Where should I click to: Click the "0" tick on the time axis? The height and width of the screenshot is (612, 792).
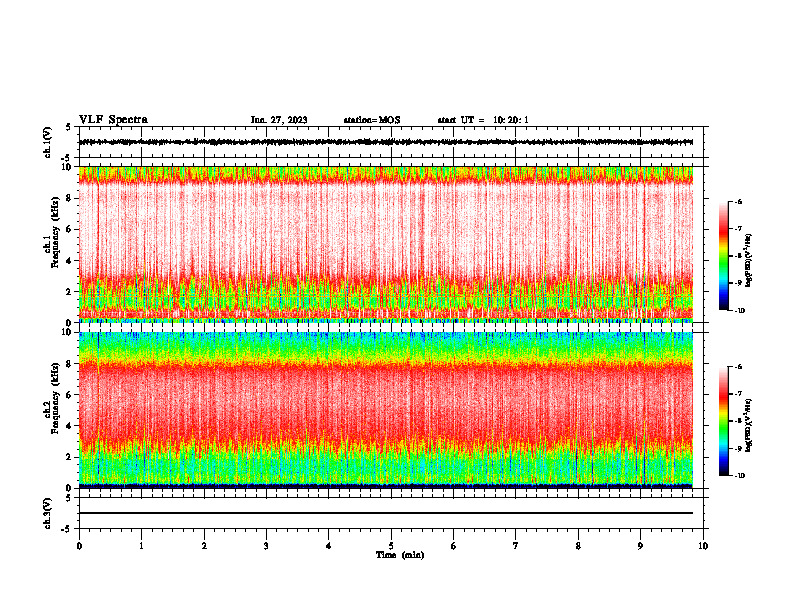pyautogui.click(x=79, y=546)
